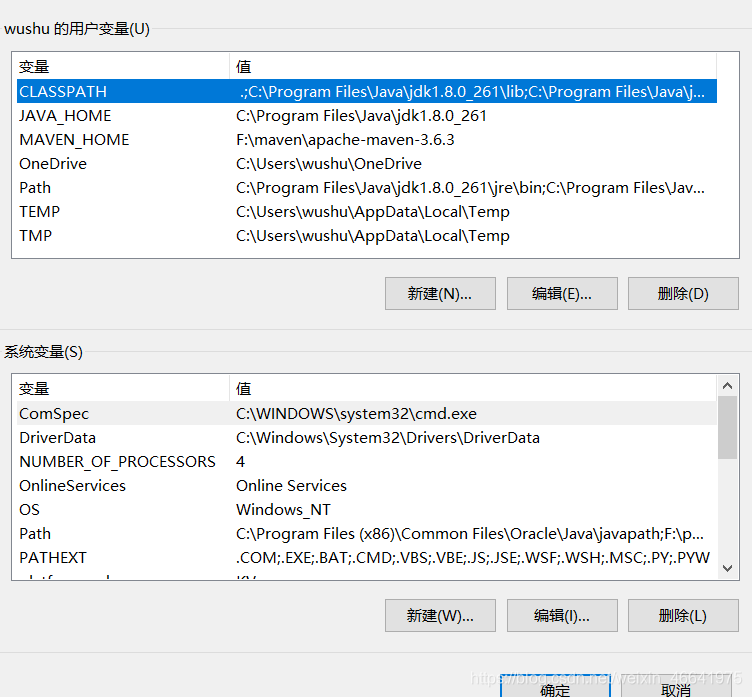The width and height of the screenshot is (752, 697).
Task: Click the 删除(D) button for user variables
Action: [x=683, y=293]
